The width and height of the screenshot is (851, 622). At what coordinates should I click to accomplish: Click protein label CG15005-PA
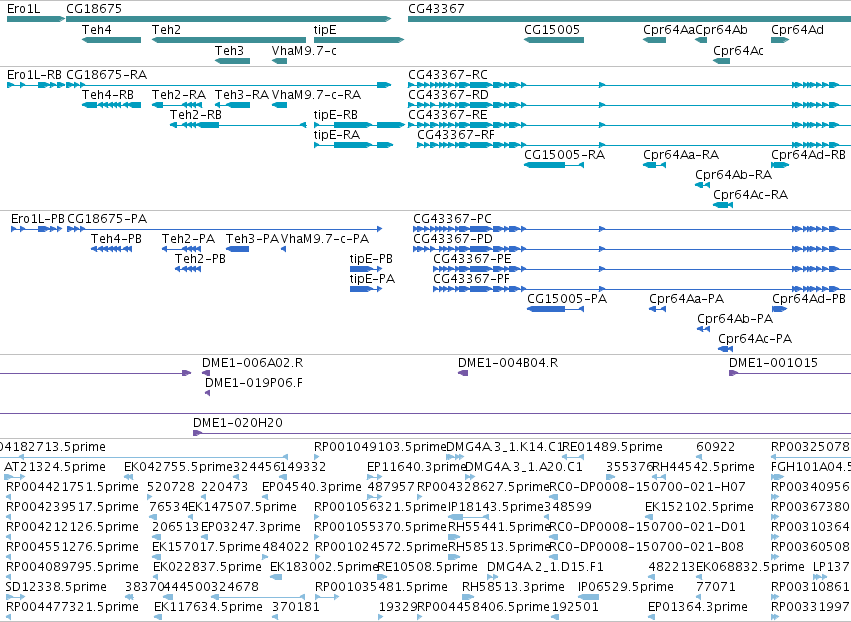tap(567, 299)
